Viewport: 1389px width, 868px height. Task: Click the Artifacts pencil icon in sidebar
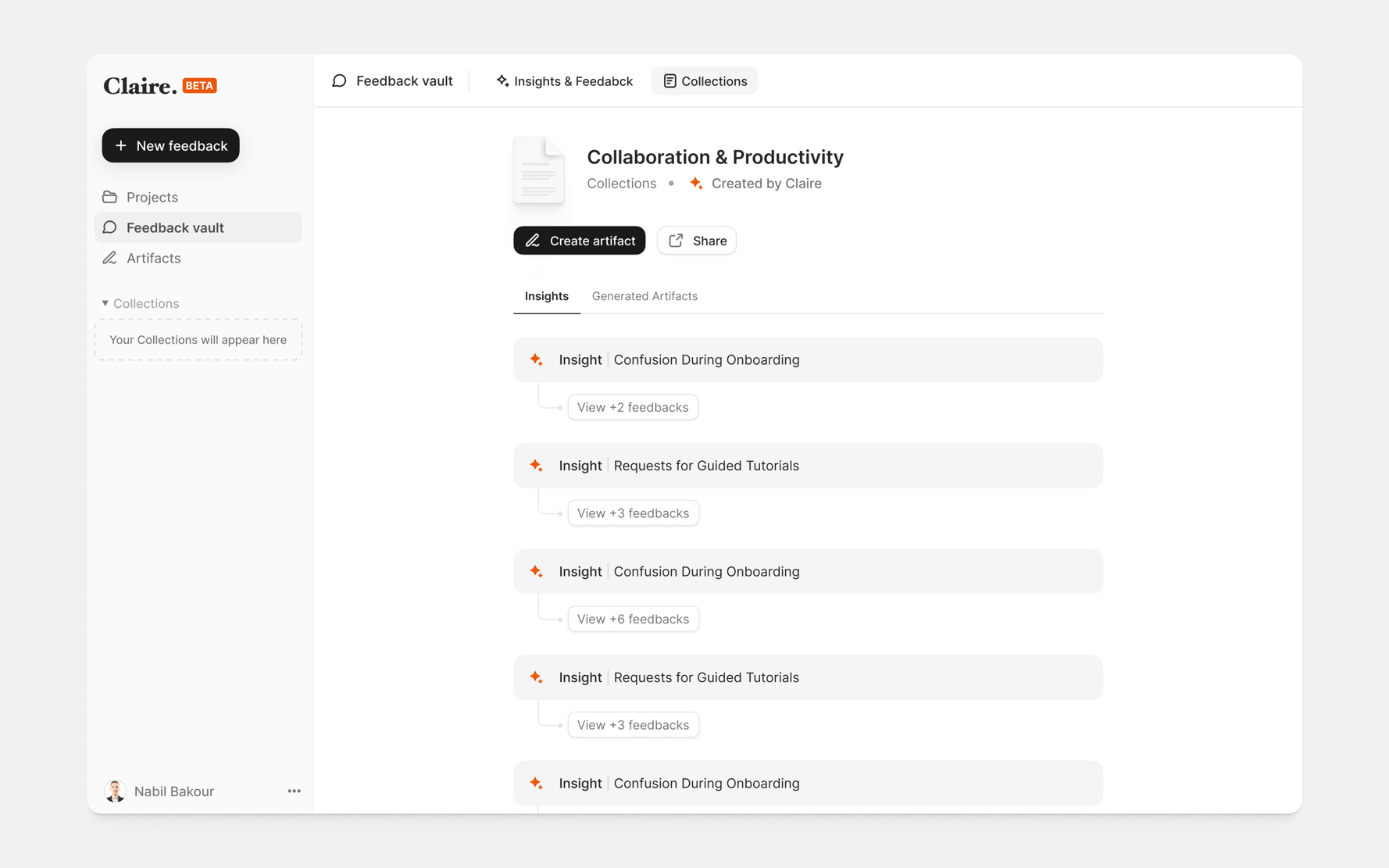[x=110, y=258]
